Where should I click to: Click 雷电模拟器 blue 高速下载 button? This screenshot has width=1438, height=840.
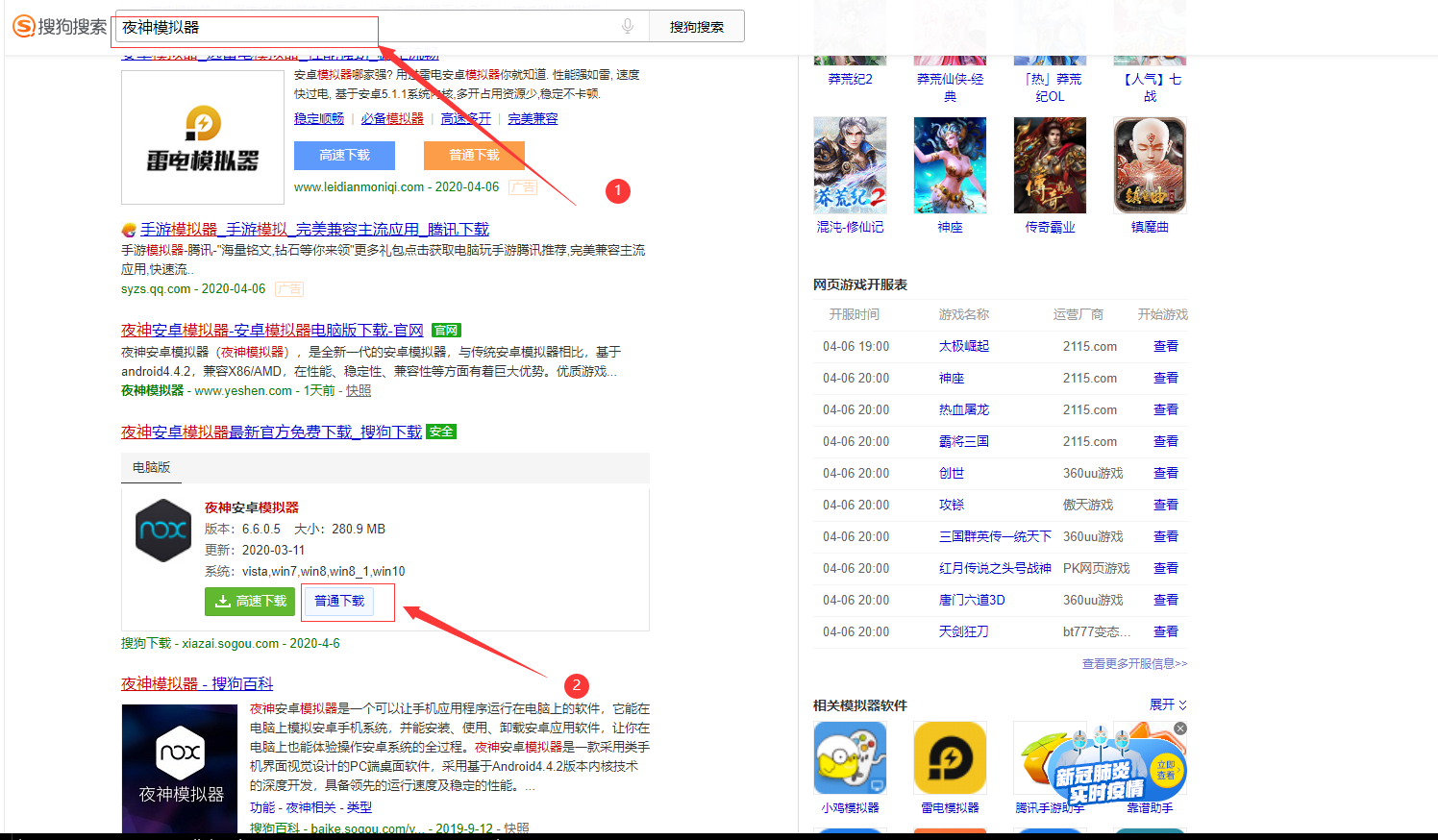pos(344,155)
